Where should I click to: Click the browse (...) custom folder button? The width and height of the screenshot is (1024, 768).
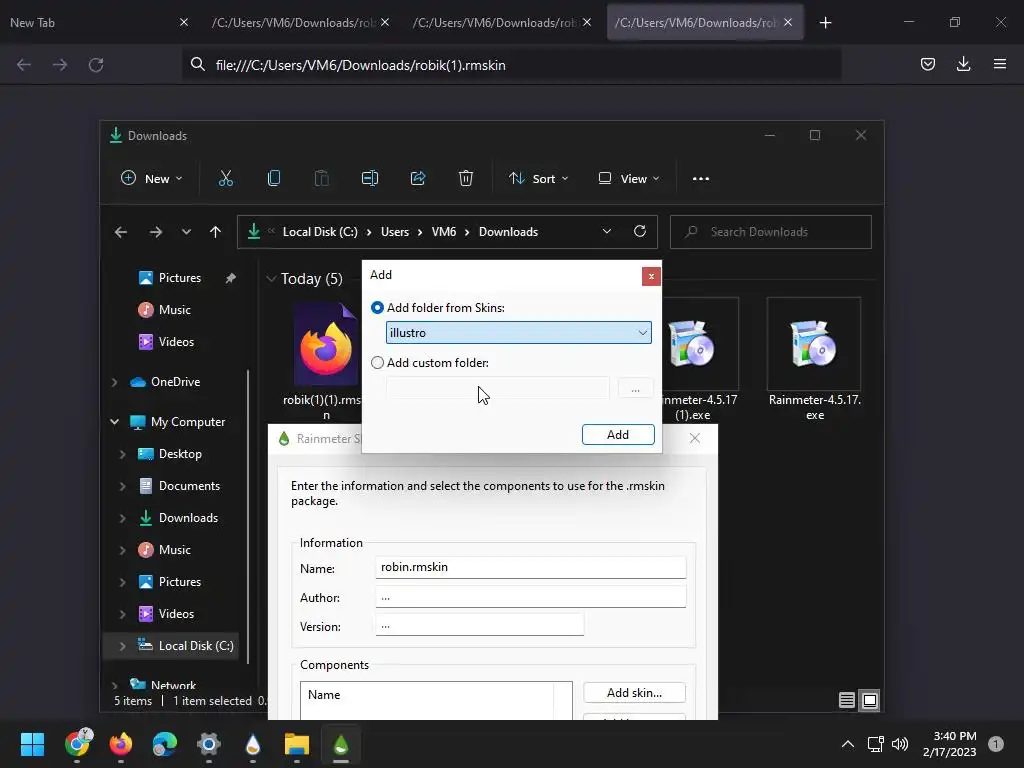(635, 390)
